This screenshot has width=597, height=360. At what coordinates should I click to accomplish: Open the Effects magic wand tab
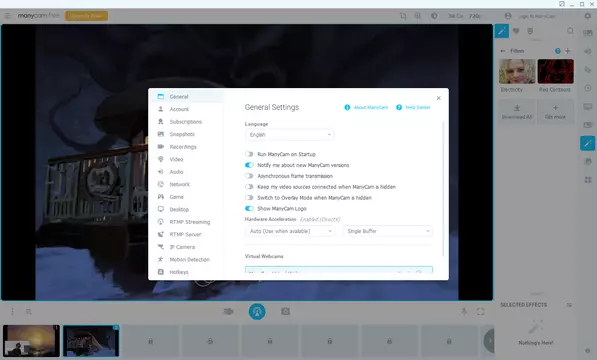click(x=502, y=31)
